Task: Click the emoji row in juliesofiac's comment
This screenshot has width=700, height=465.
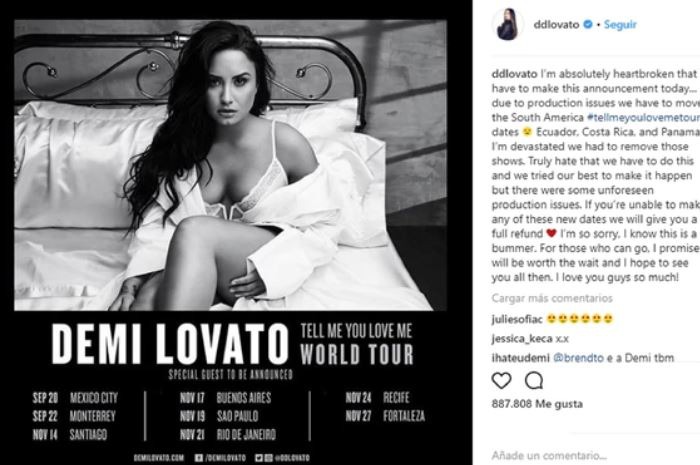Action: click(x=580, y=320)
